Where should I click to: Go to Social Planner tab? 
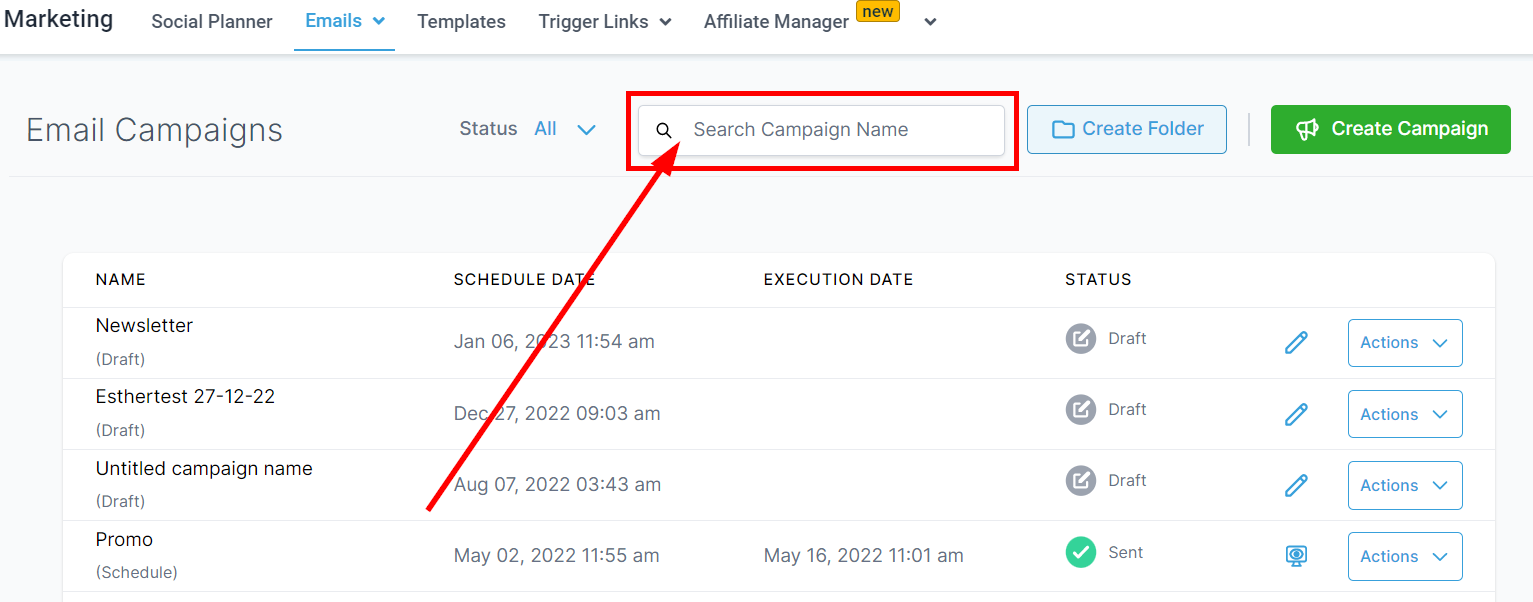click(212, 22)
